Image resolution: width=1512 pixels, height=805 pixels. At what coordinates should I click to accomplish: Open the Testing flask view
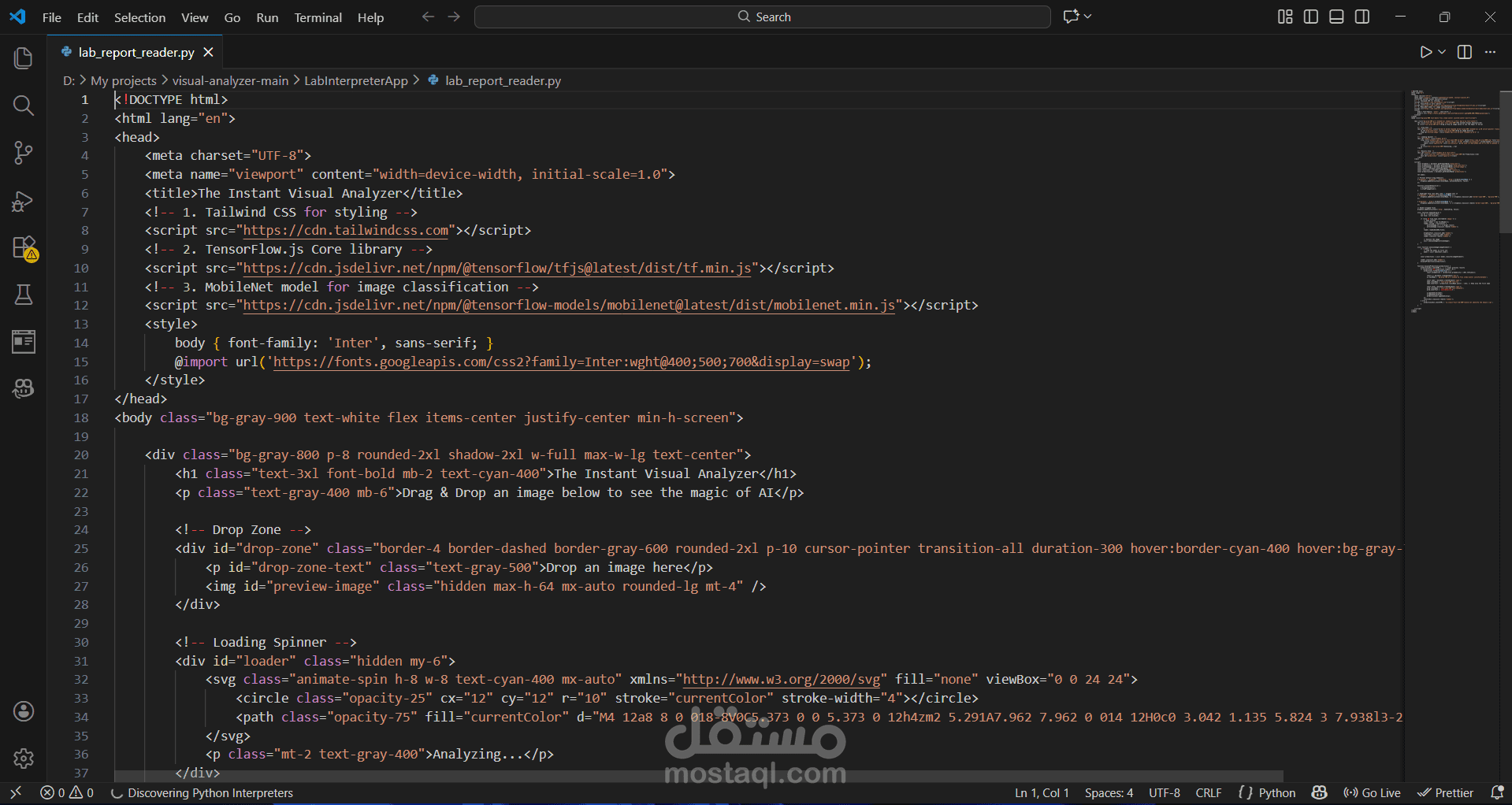pyautogui.click(x=24, y=295)
